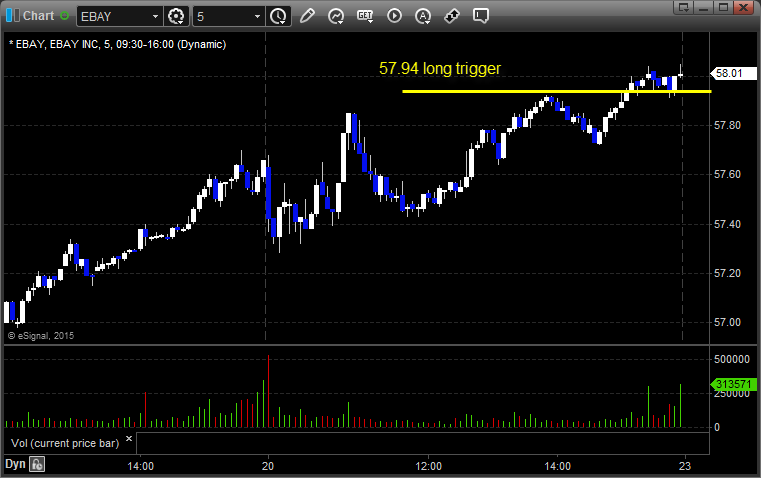Click the date 20 on time axis
761x478 pixels.
(x=268, y=466)
